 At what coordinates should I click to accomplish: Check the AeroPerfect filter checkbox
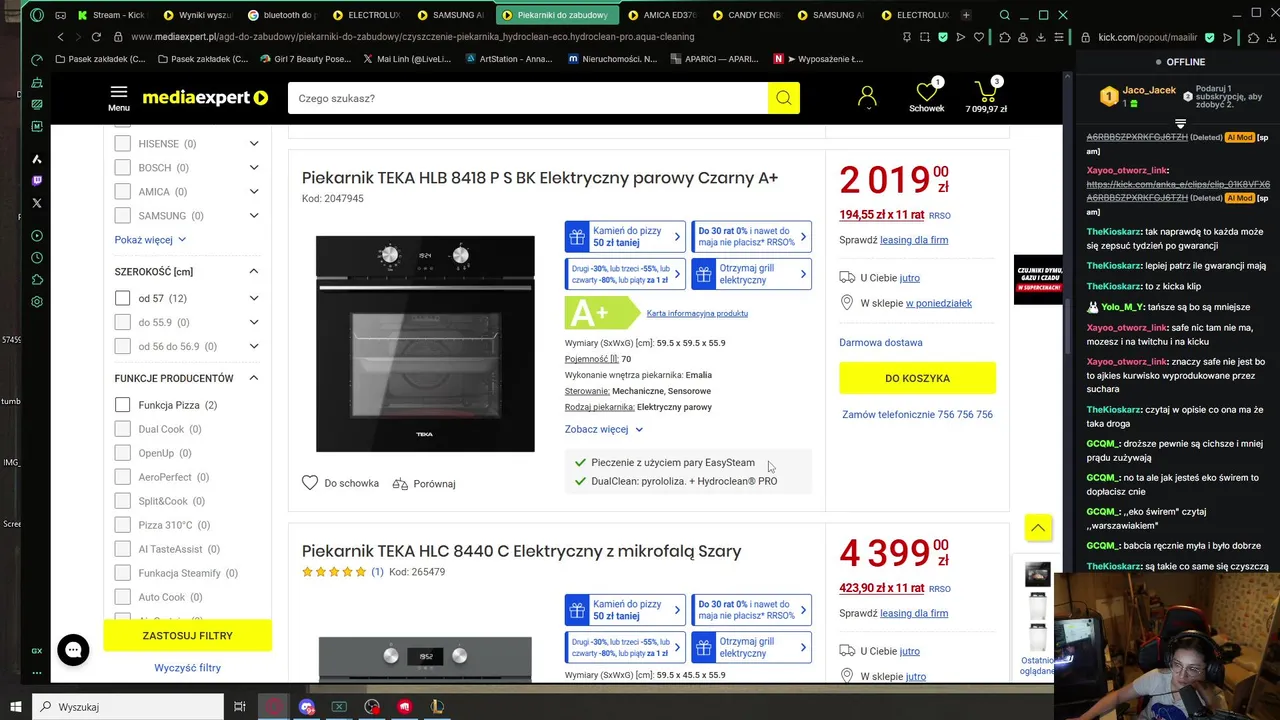[122, 477]
